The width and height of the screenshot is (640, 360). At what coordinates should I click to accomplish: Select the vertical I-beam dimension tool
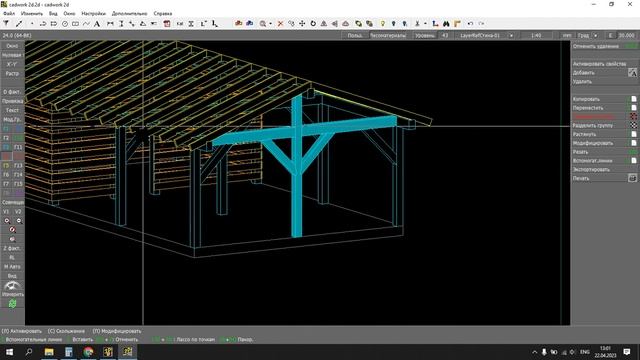pos(121,24)
